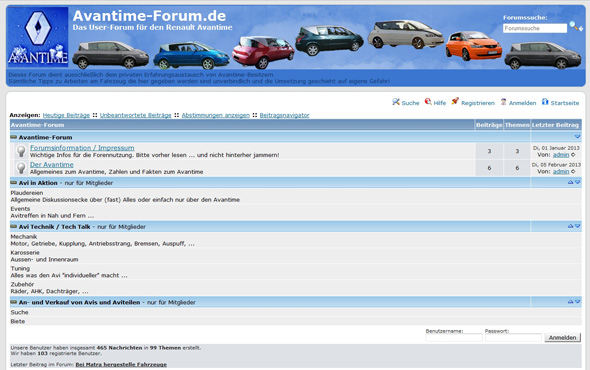This screenshot has height=370, width=590.
Task: Click the Themen column header
Action: click(x=517, y=125)
